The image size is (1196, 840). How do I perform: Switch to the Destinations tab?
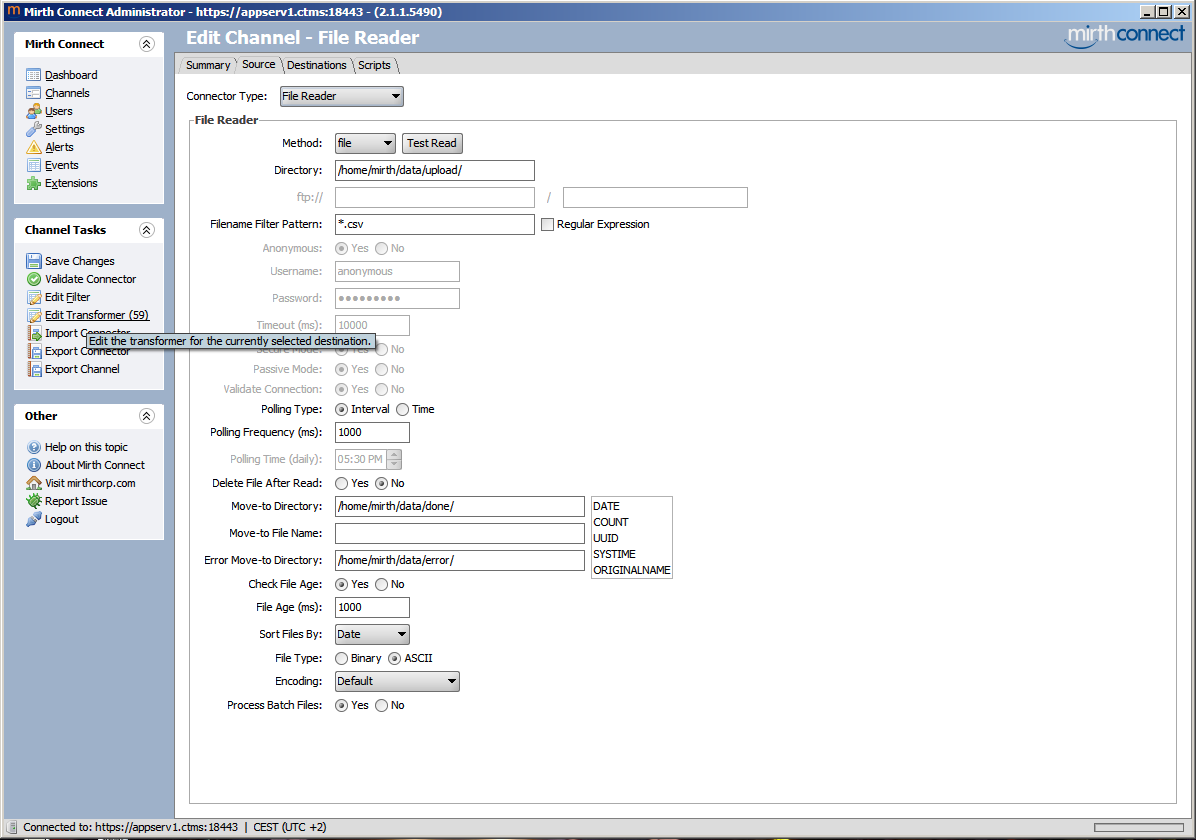coord(317,66)
